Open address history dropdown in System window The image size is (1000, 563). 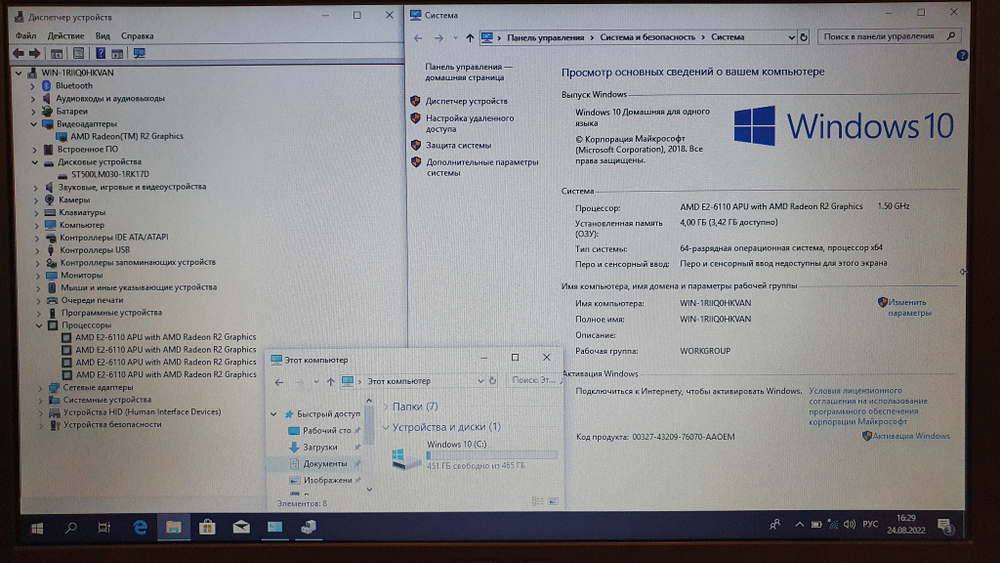(x=791, y=37)
